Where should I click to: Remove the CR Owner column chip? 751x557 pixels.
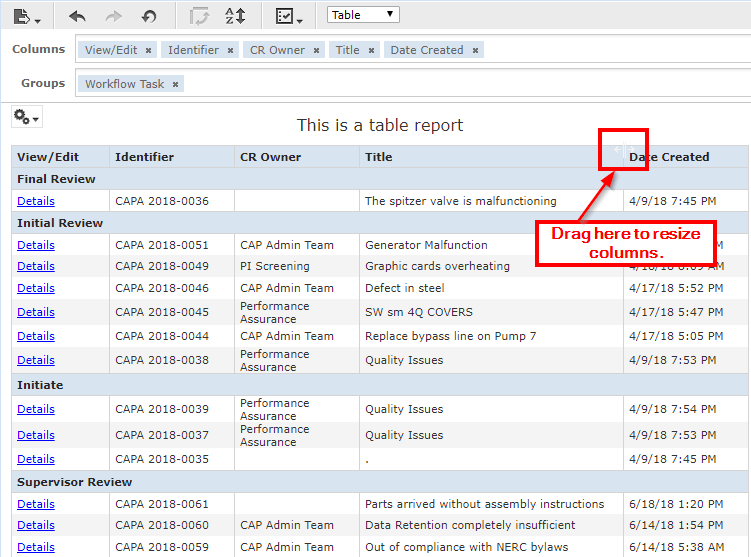click(x=317, y=50)
